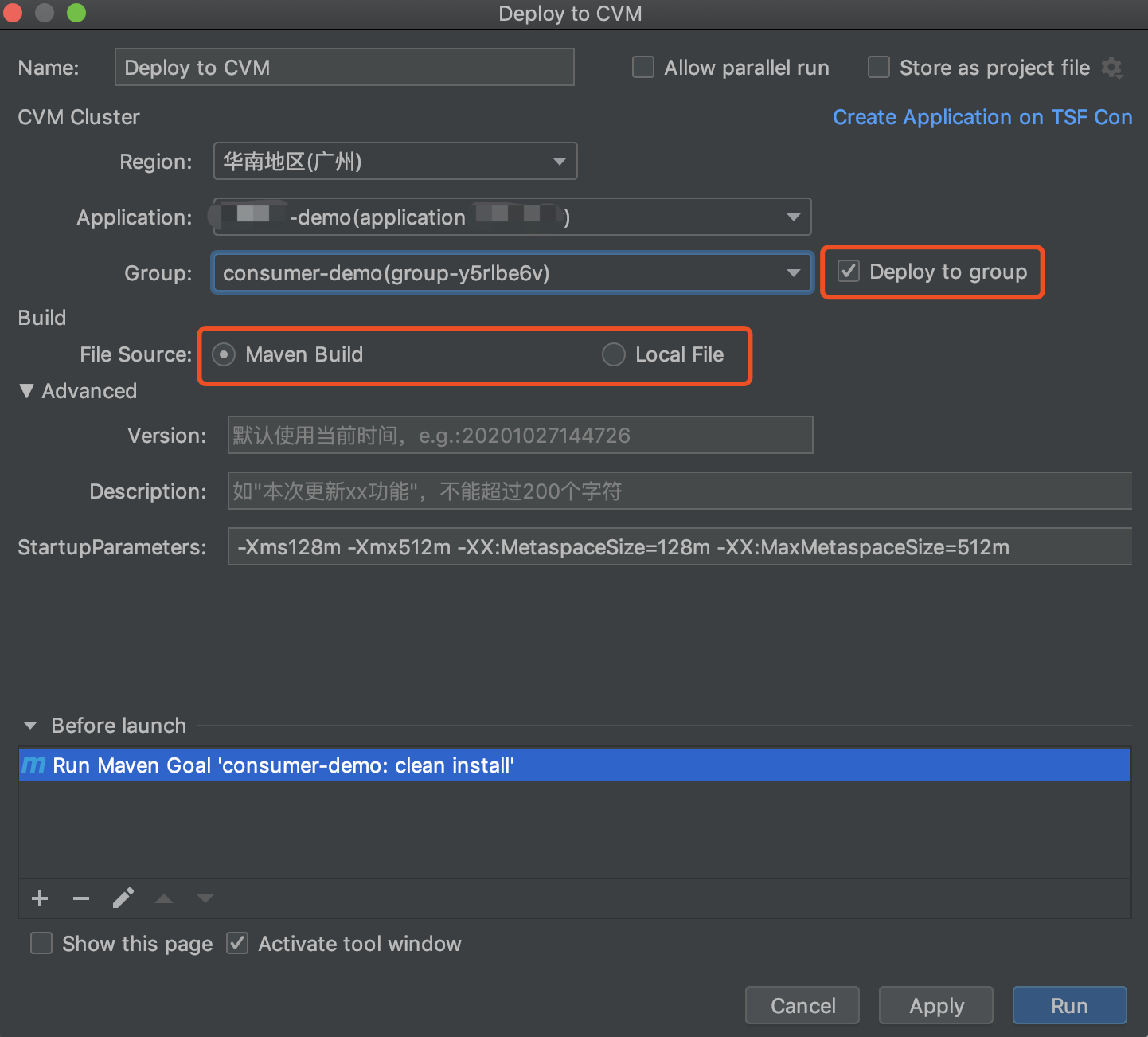Screen dimensions: 1148x1037
Task: Click the pencil edit icon under Before launch
Action: point(123,898)
